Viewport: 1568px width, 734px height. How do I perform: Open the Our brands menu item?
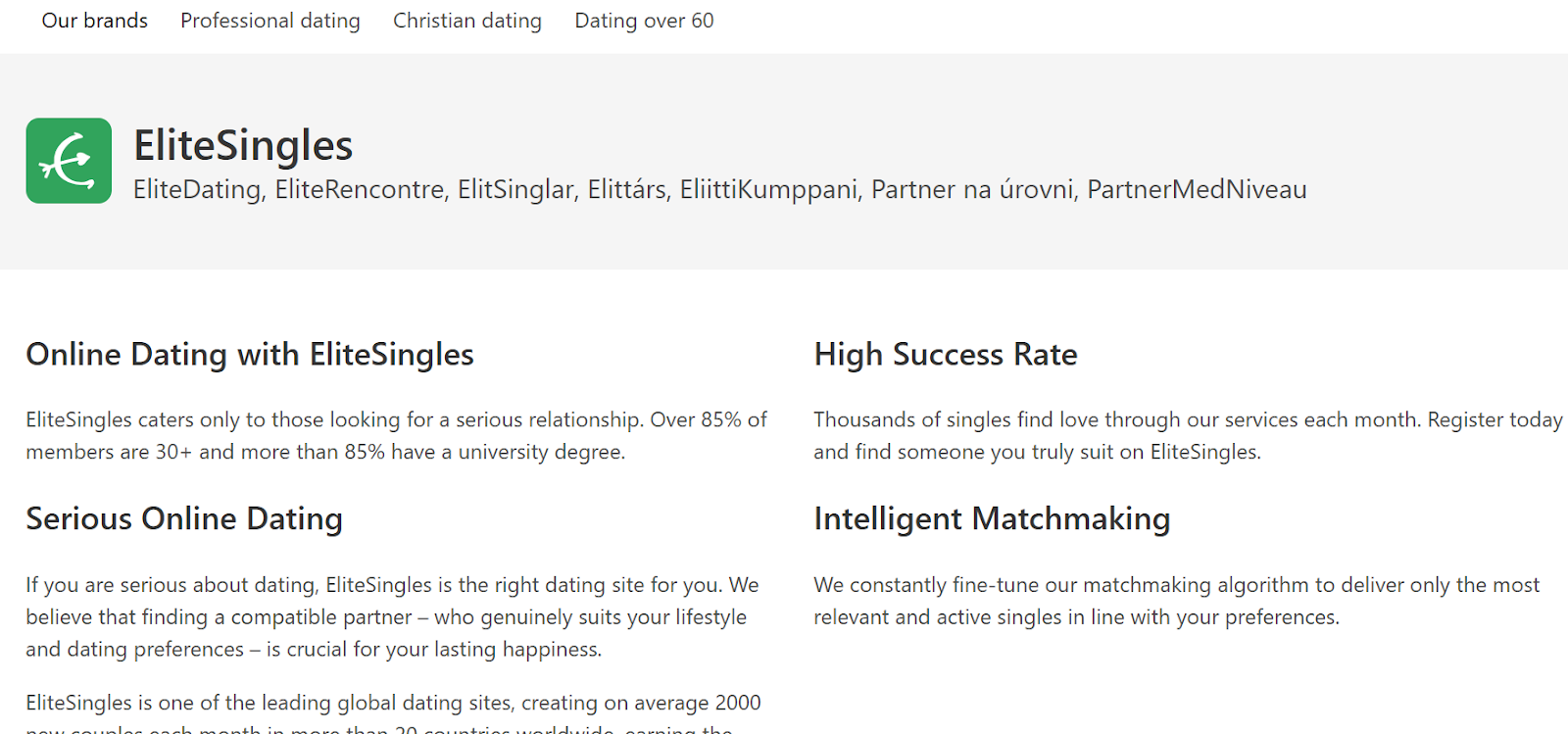[x=94, y=21]
